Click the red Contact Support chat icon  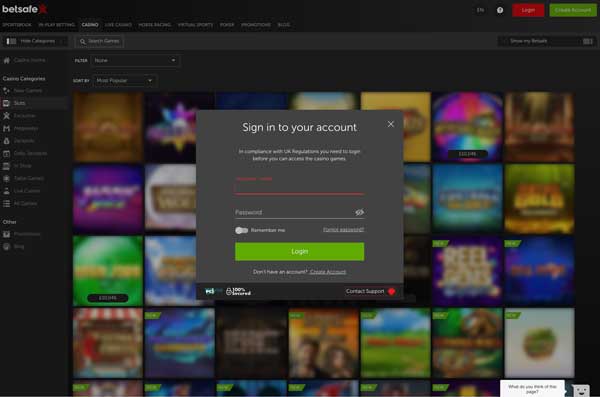391,292
